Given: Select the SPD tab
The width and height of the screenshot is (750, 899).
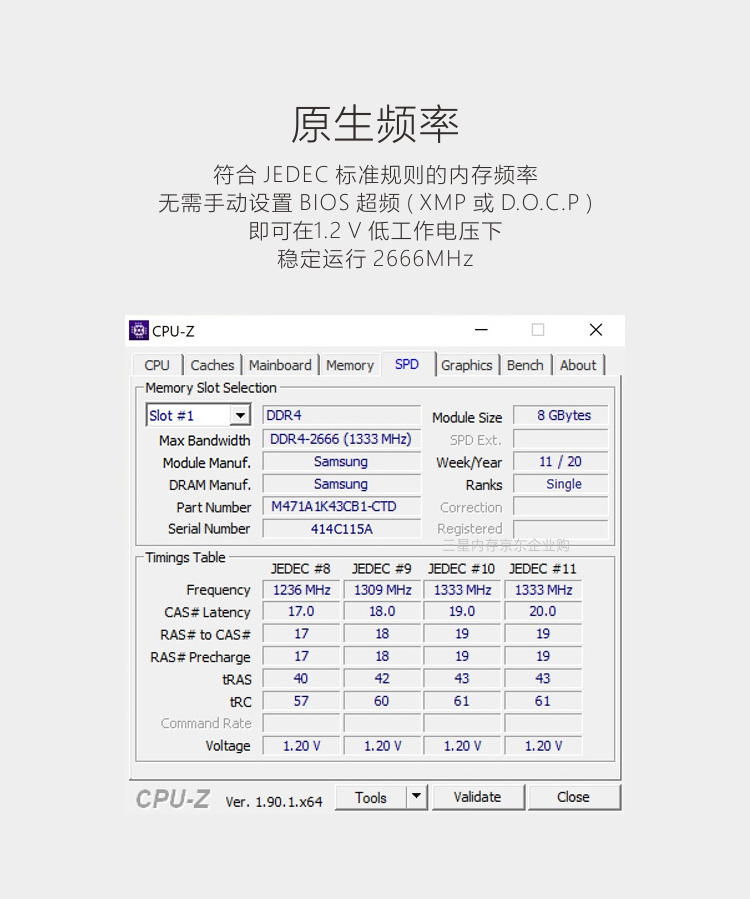Looking at the screenshot, I should 407,364.
